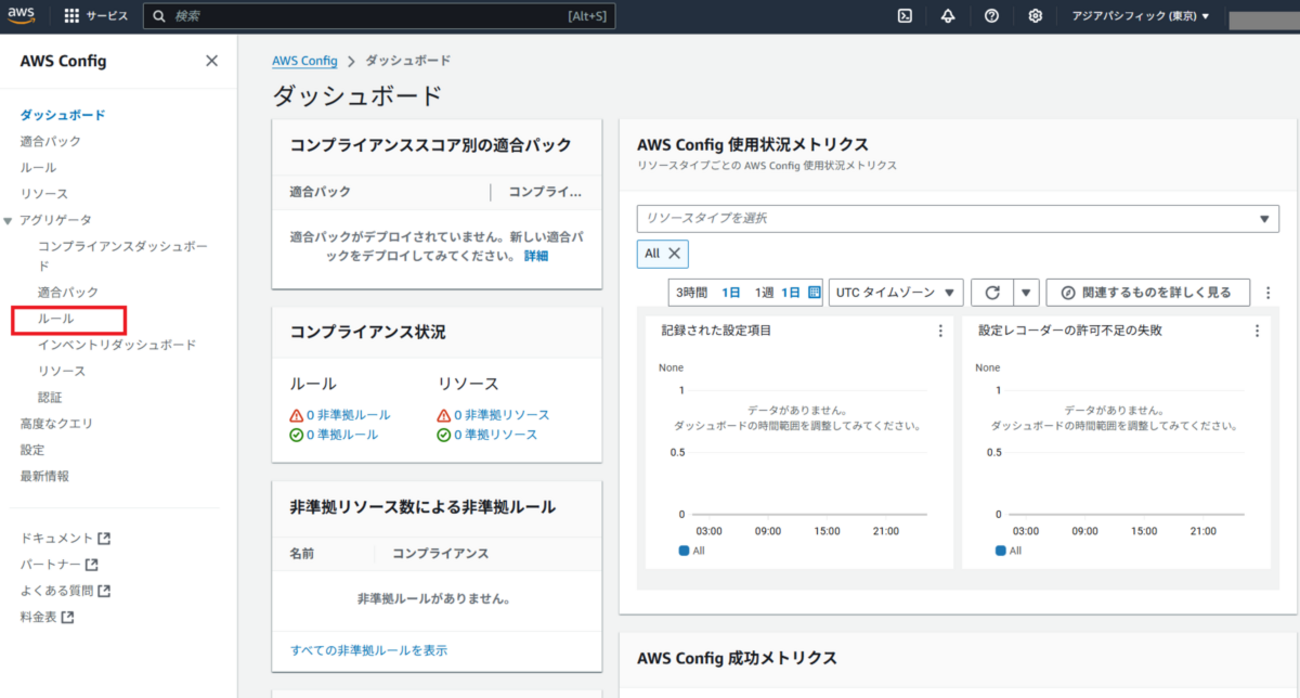Open コンプライアンスダッシュボード under アグリゲータ
Screen dimensions: 1300x698
point(123,256)
